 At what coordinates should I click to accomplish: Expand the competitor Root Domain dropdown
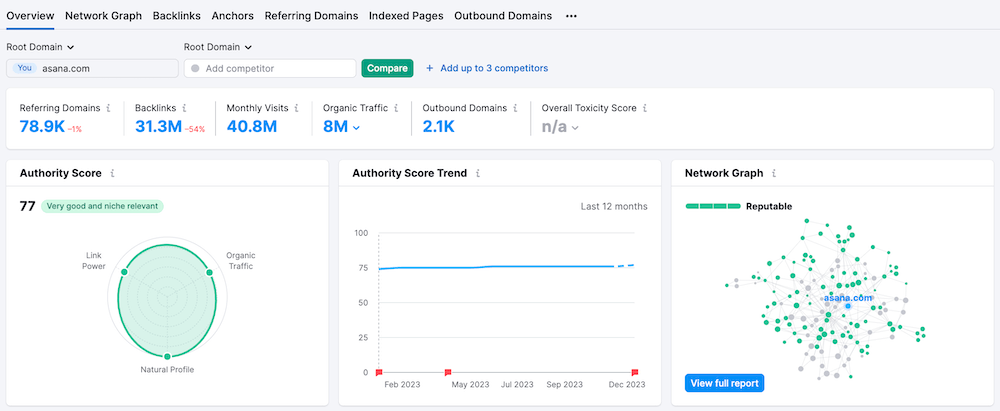click(x=248, y=47)
